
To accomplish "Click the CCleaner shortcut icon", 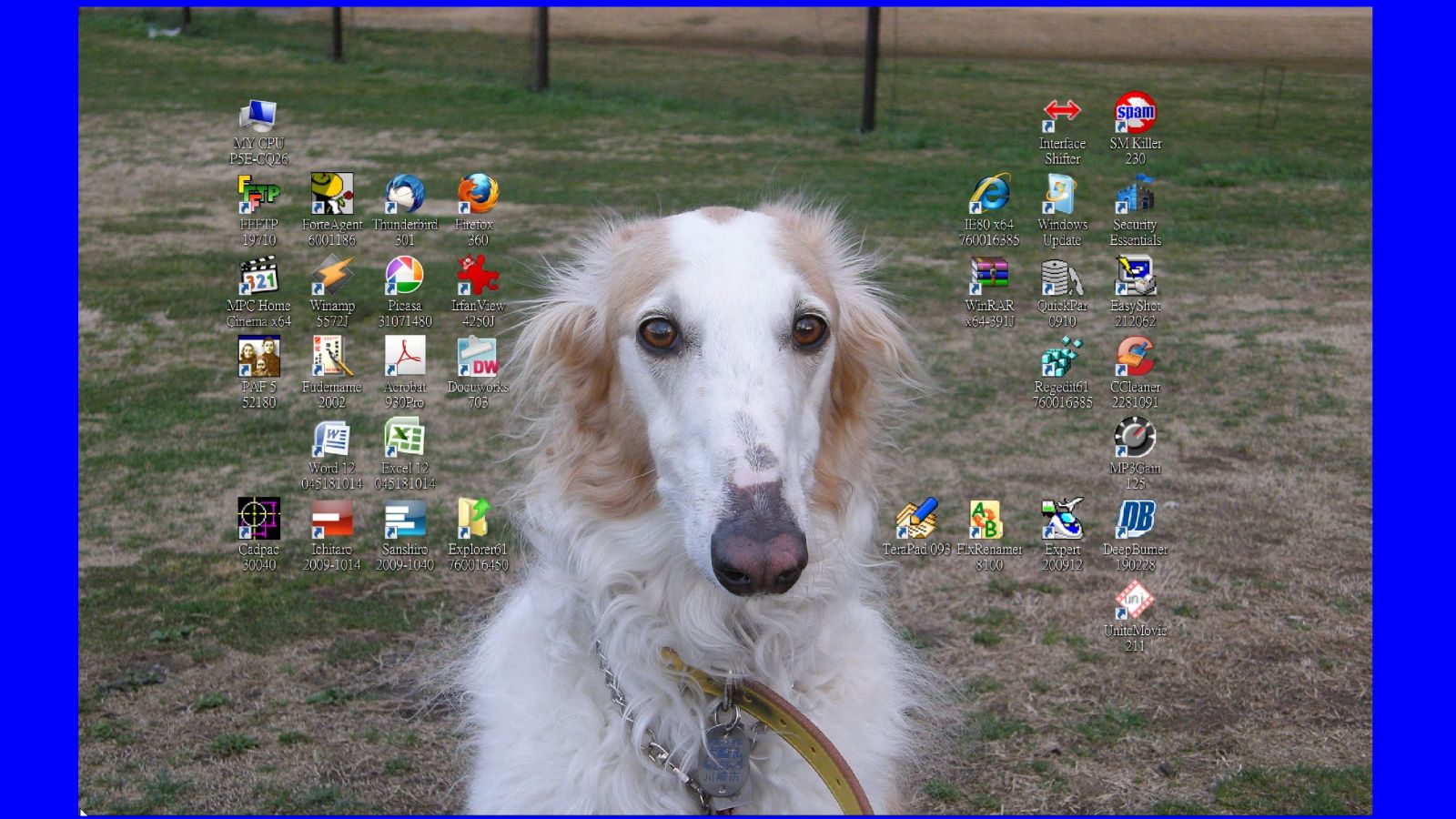I will pos(1135,358).
